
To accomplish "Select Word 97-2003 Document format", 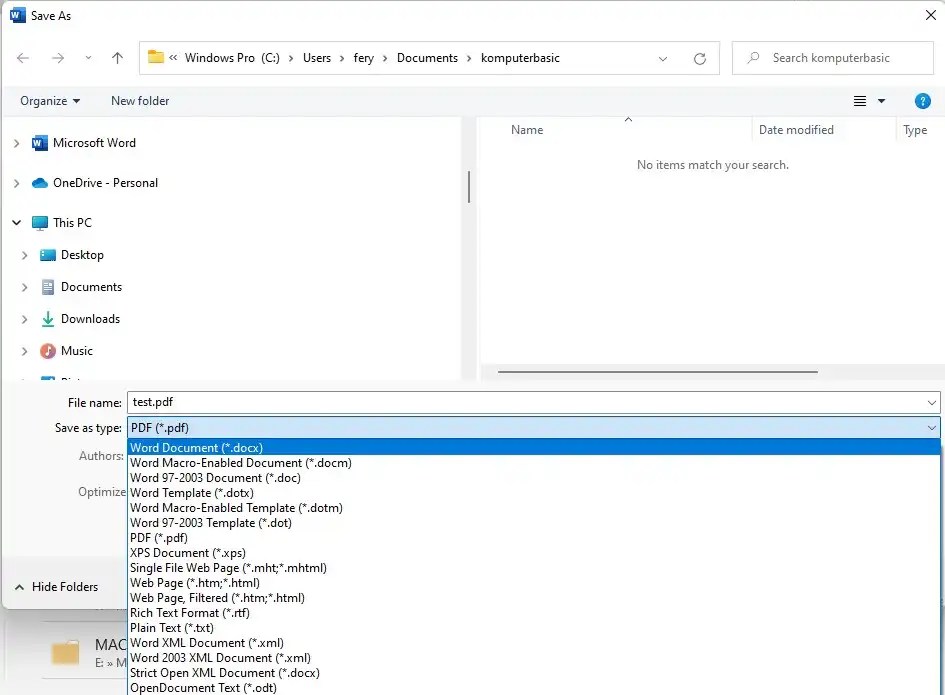I will 213,477.
